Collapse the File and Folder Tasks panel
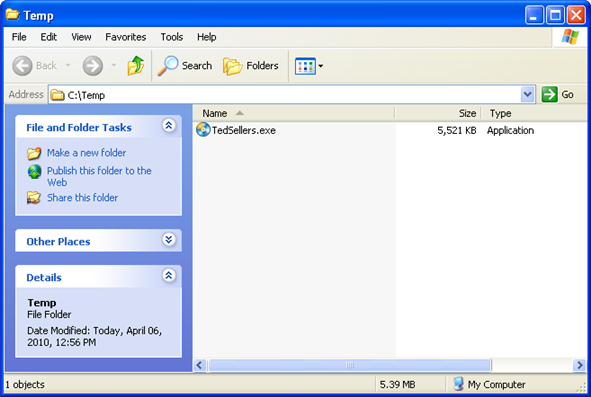Viewport: 591px width, 397px height. click(x=169, y=126)
